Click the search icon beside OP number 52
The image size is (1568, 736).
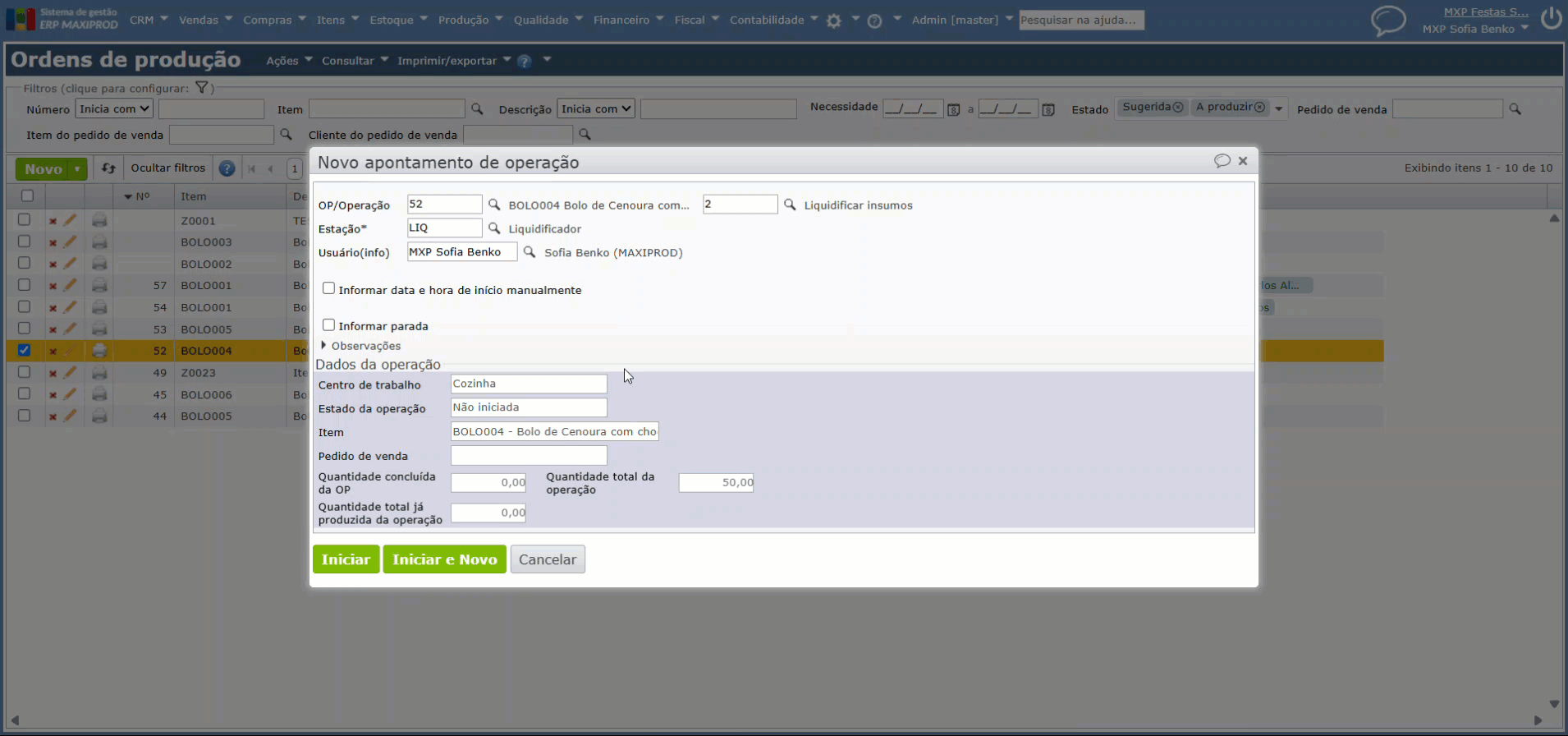[494, 205]
